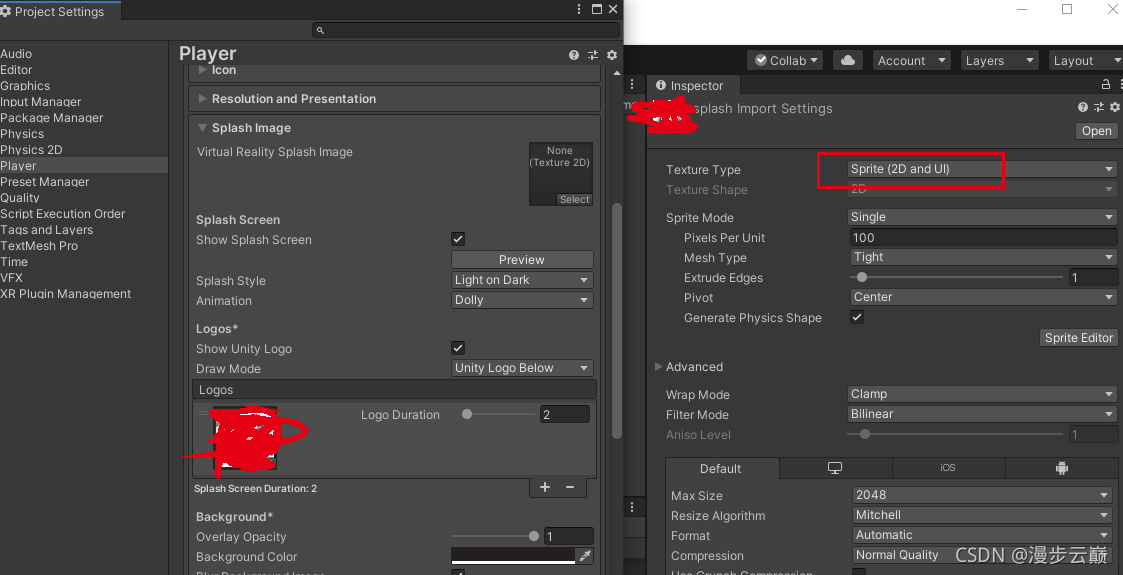Select the iOS platform tab

coord(948,468)
